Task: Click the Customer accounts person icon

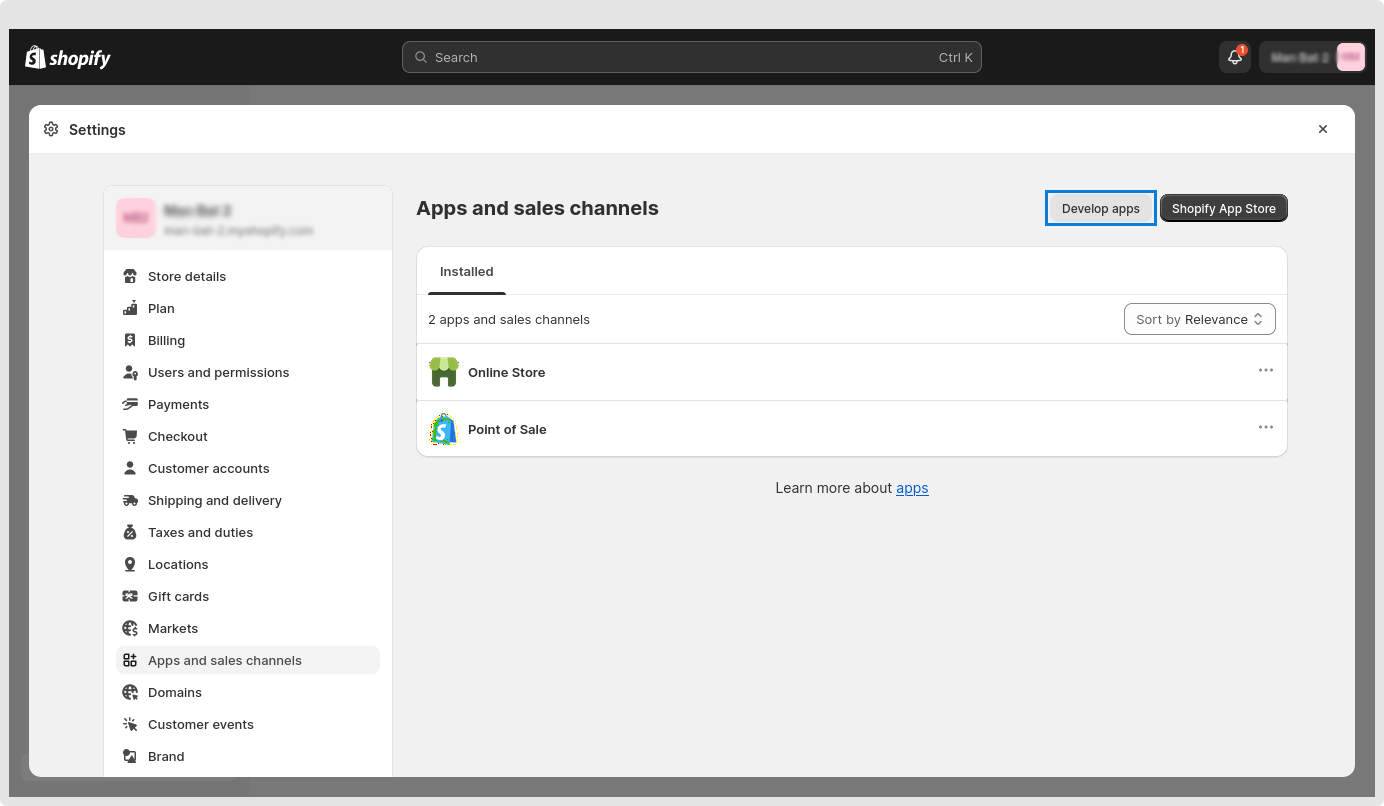Action: coord(130,468)
